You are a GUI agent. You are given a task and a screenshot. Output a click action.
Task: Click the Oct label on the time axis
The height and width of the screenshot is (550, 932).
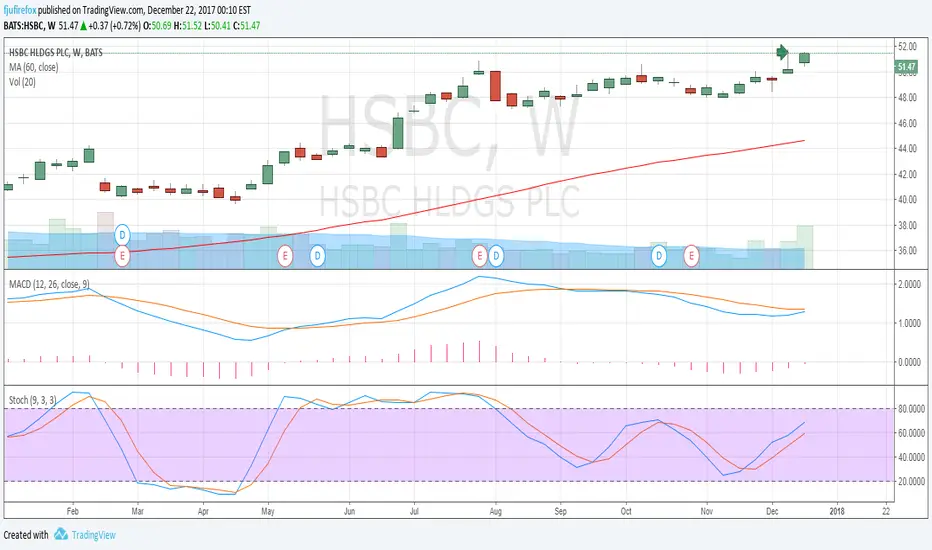pyautogui.click(x=626, y=511)
